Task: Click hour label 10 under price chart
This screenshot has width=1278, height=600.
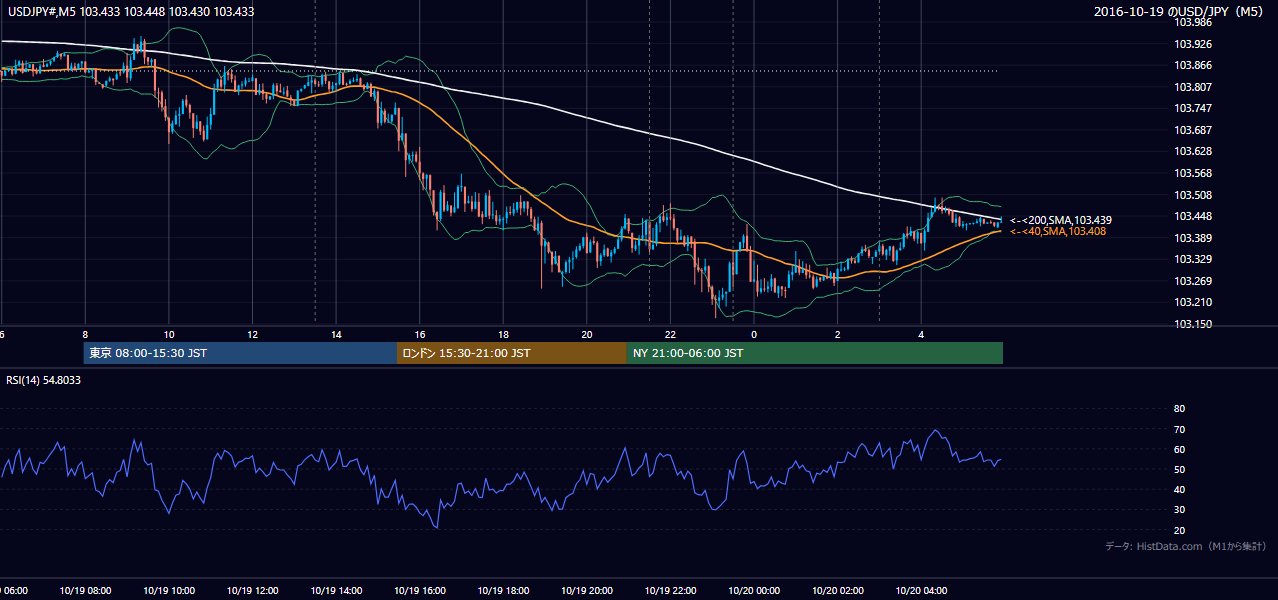Action: point(169,335)
